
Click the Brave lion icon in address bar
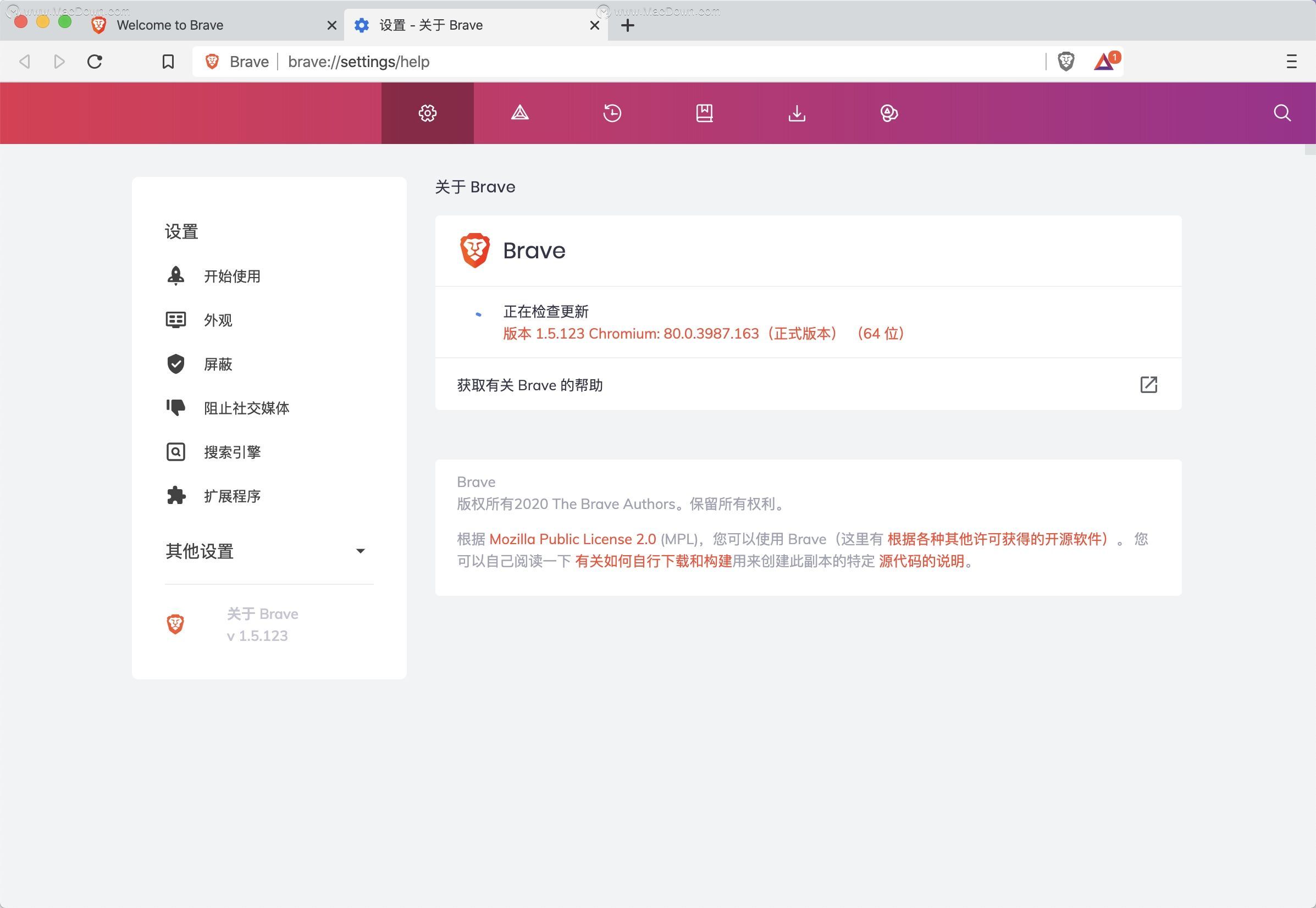[x=212, y=62]
